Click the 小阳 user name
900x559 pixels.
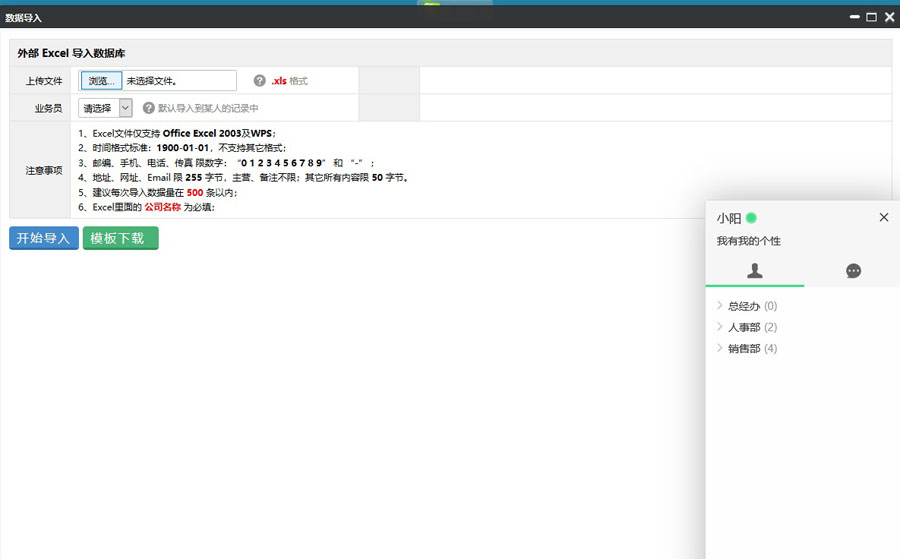coord(729,218)
